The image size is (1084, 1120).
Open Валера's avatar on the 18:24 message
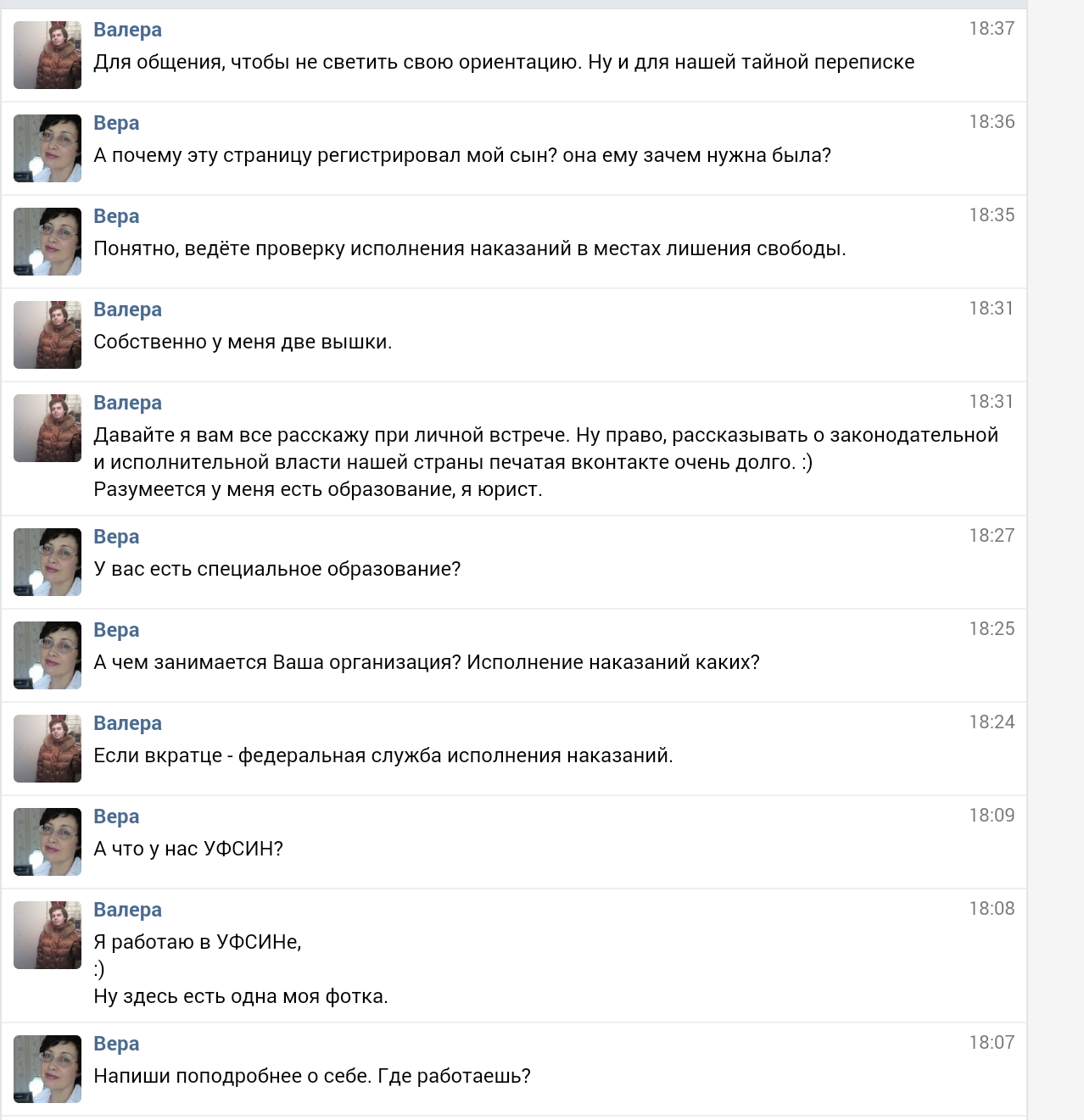point(47,749)
